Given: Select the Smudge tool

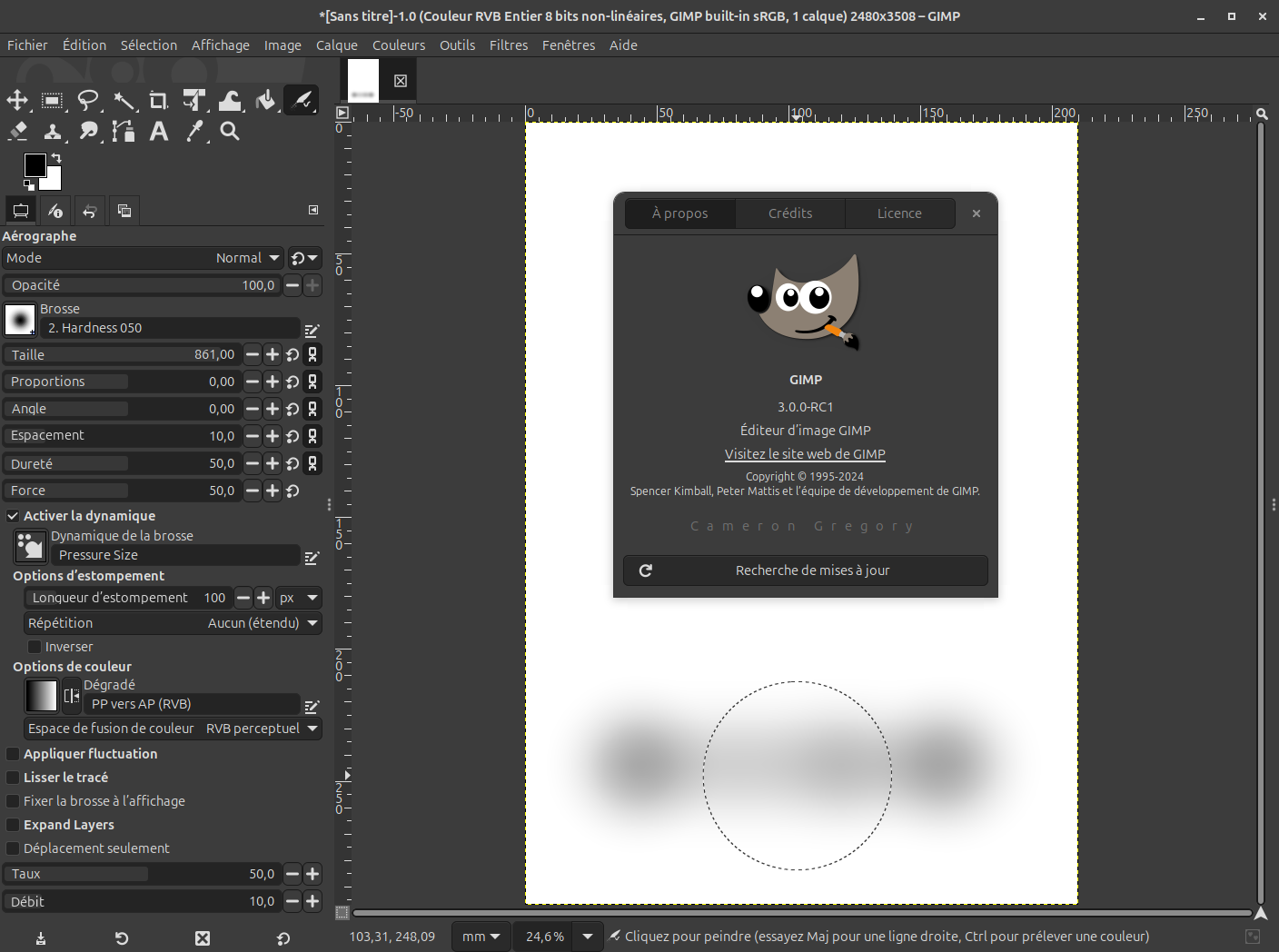Looking at the screenshot, I should click(88, 132).
